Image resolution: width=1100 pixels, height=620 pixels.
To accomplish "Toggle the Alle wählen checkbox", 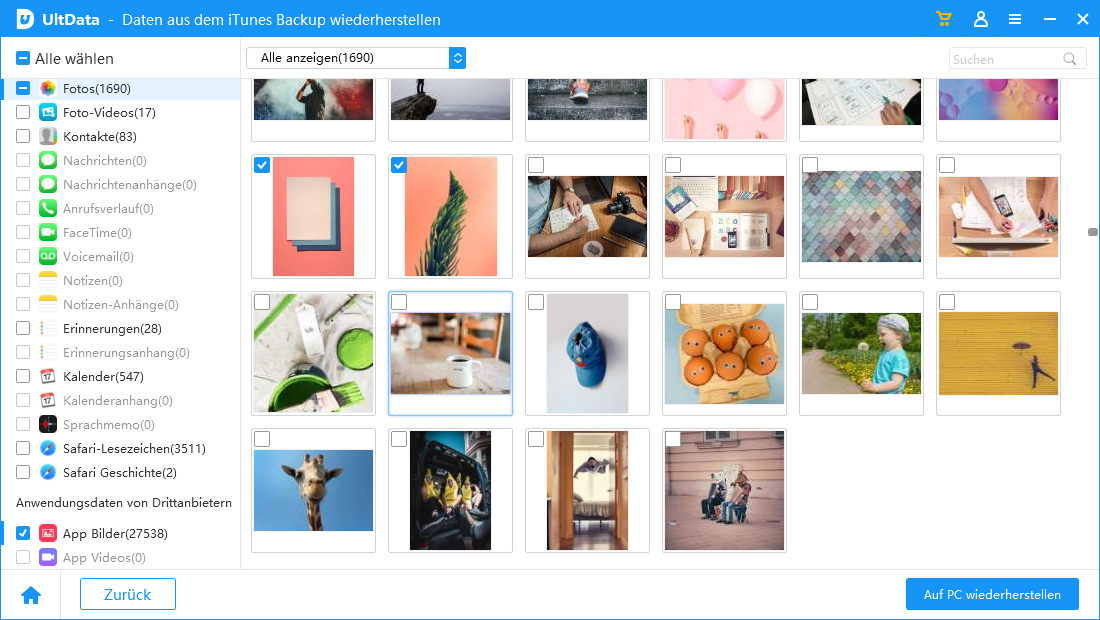I will [x=23, y=58].
